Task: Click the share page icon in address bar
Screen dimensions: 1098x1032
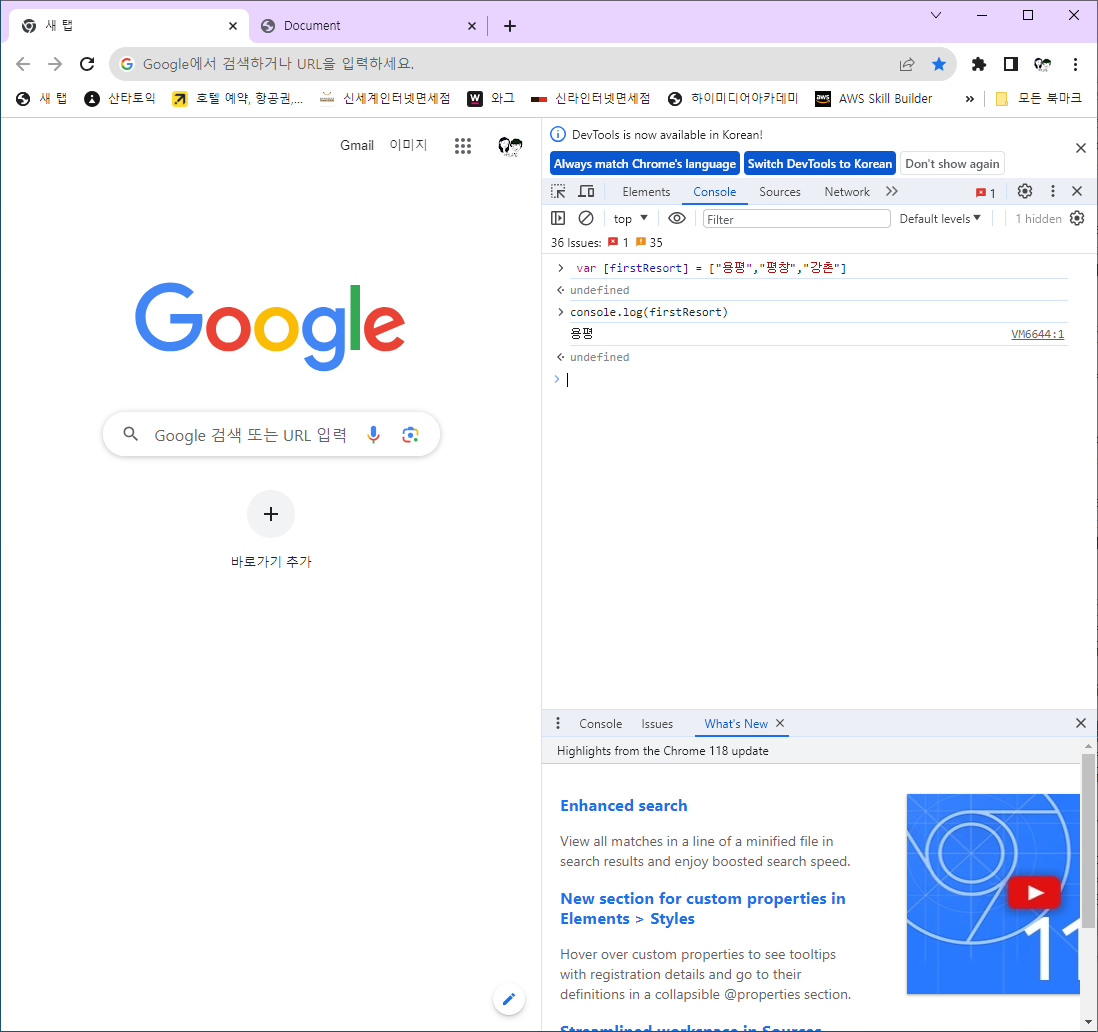Action: point(907,64)
